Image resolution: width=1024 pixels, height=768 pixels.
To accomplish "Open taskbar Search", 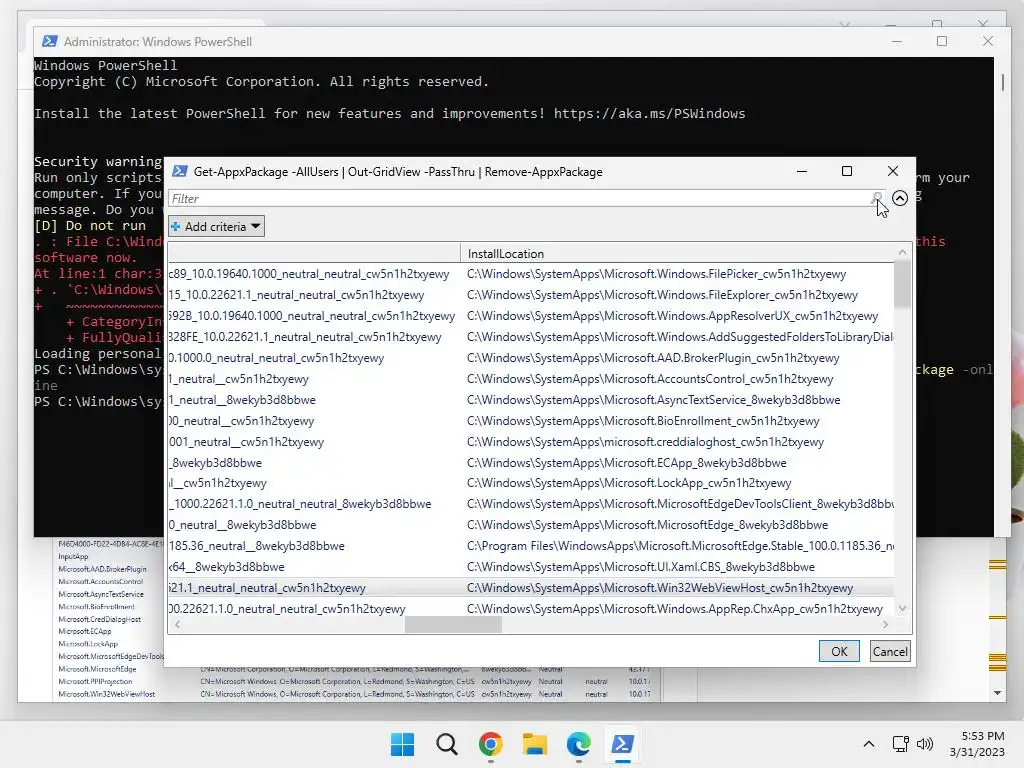I will [x=447, y=744].
